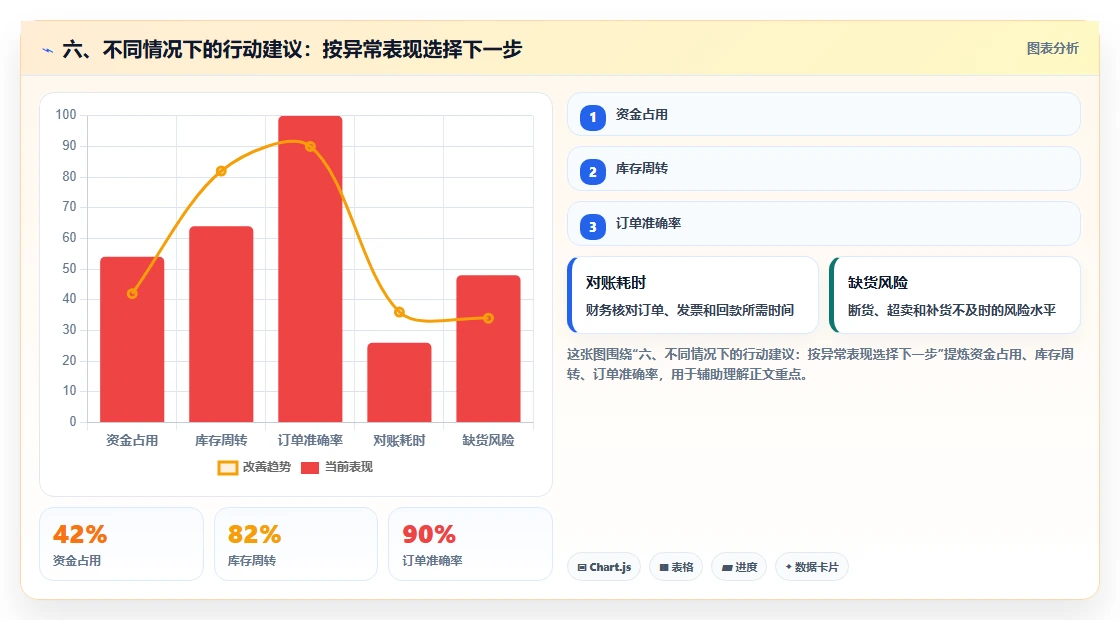The height and width of the screenshot is (620, 1120).
Task: Click the 进度 tag
Action: pyautogui.click(x=739, y=567)
